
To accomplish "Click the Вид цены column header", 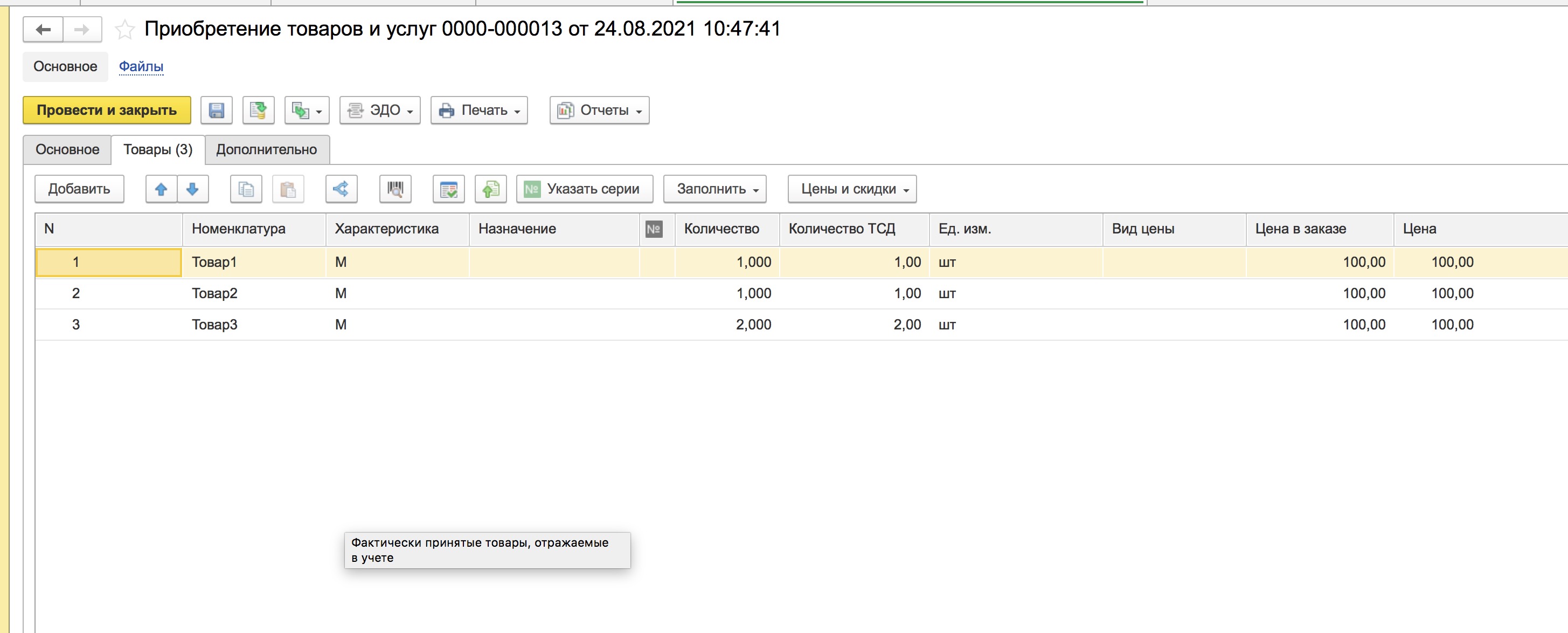I will click(1174, 229).
